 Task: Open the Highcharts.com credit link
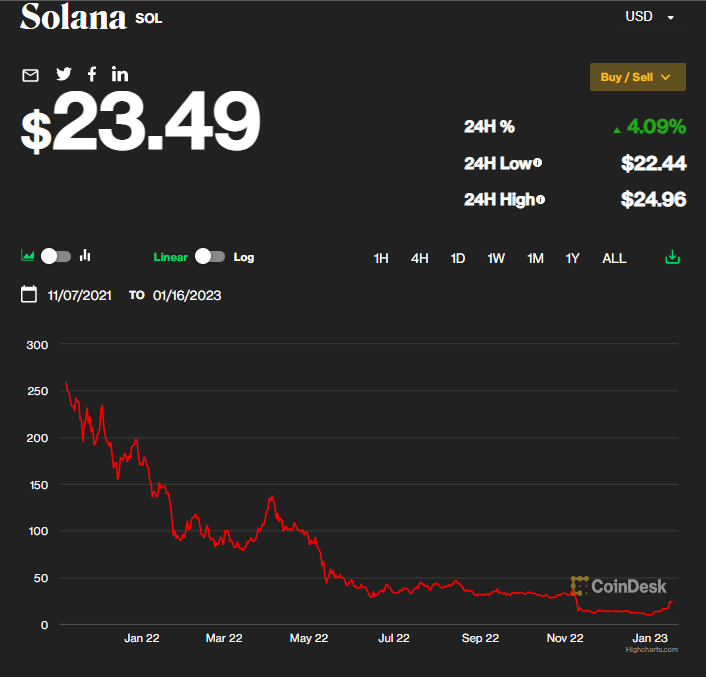[652, 650]
